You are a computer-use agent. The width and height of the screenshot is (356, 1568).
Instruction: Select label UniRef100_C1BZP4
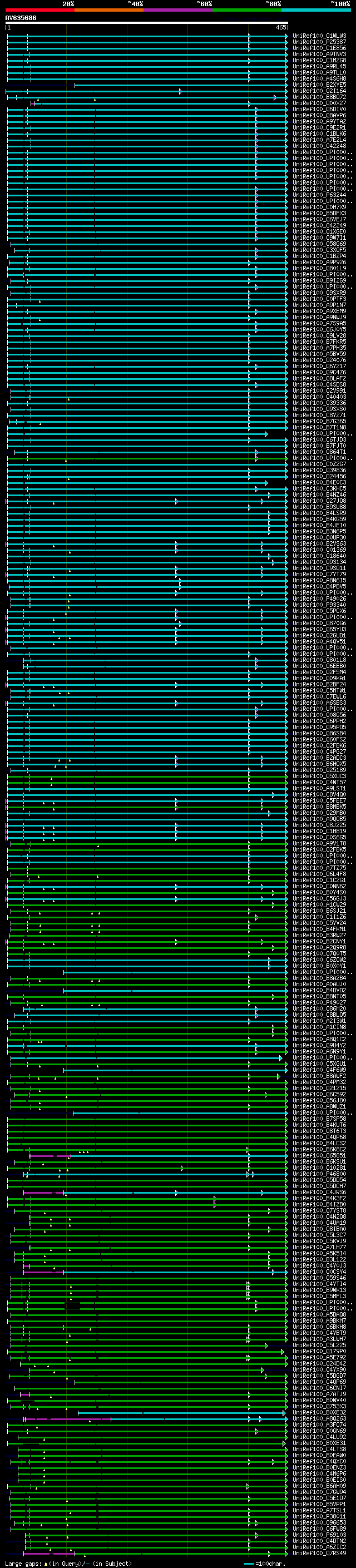point(319,256)
